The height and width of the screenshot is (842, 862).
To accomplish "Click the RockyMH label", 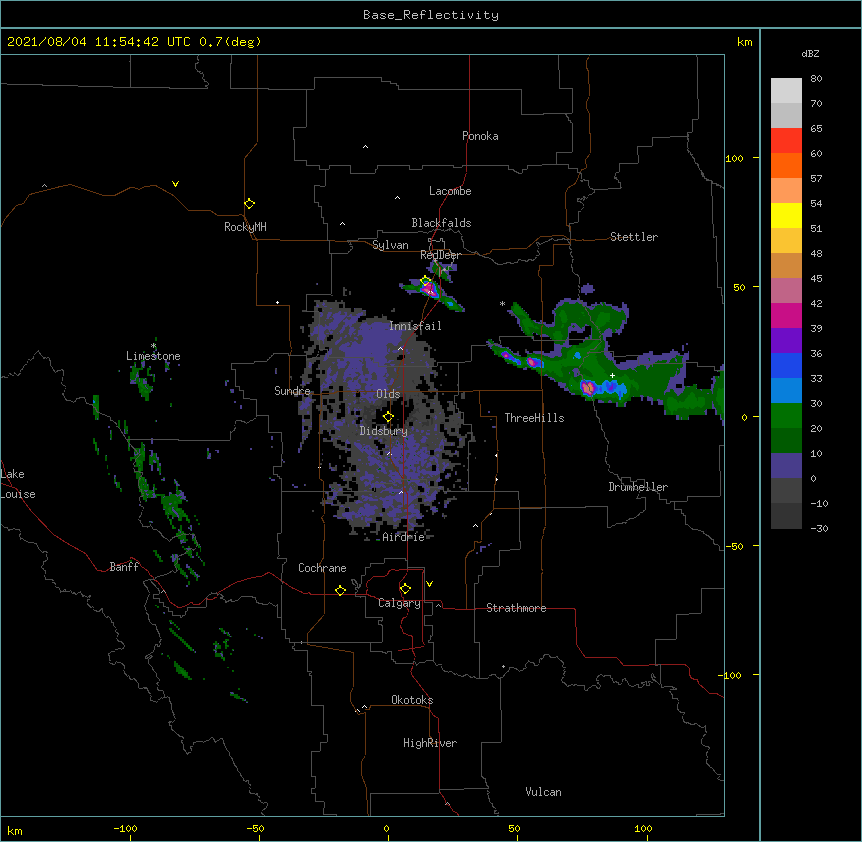I will pyautogui.click(x=245, y=227).
